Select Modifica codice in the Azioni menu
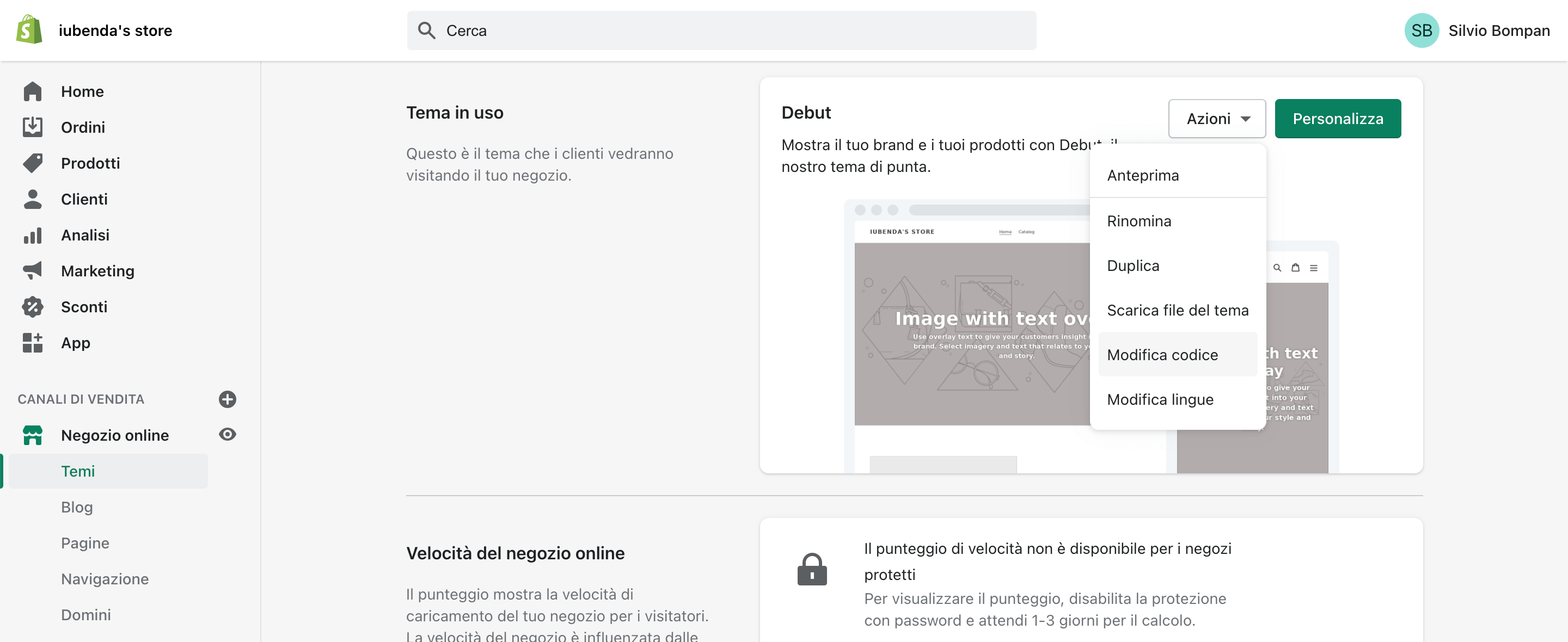This screenshot has width=1568, height=642. 1162,354
